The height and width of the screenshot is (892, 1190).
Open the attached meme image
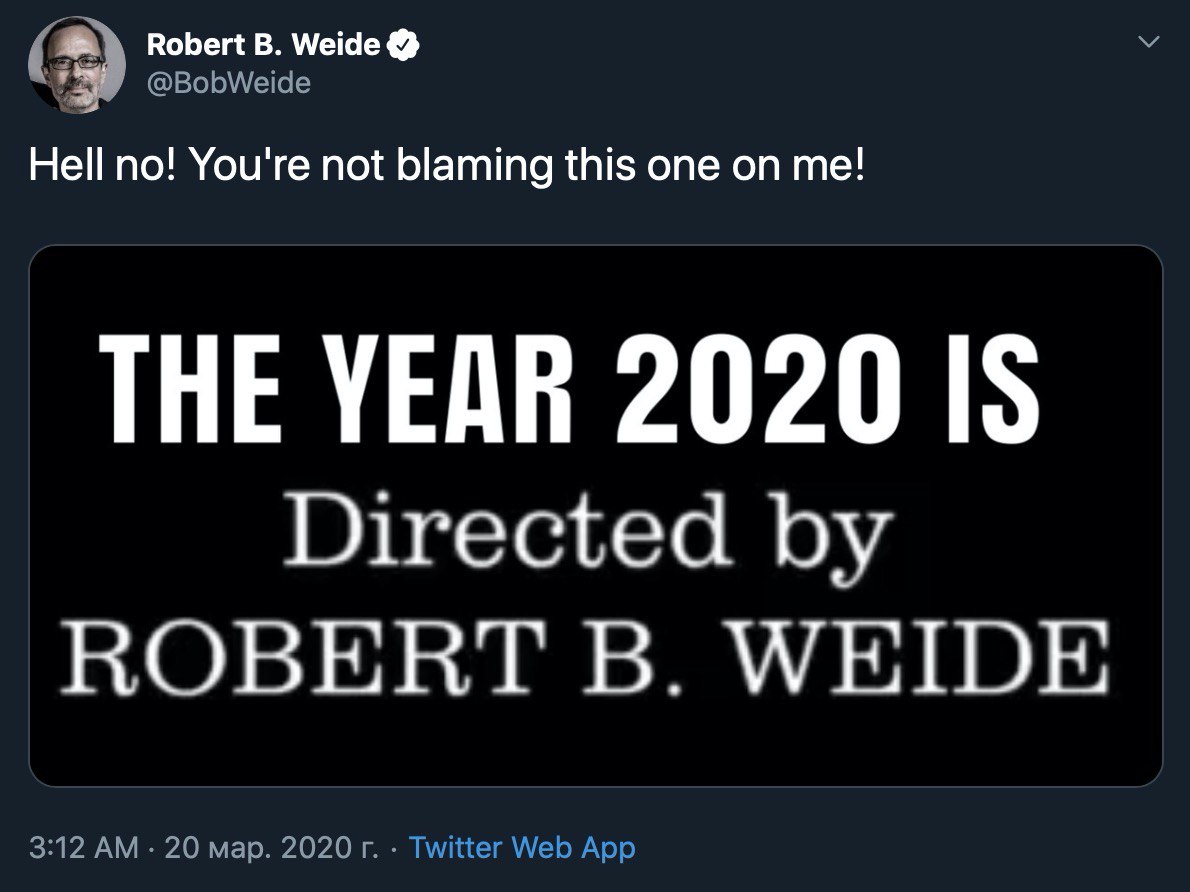[x=596, y=515]
